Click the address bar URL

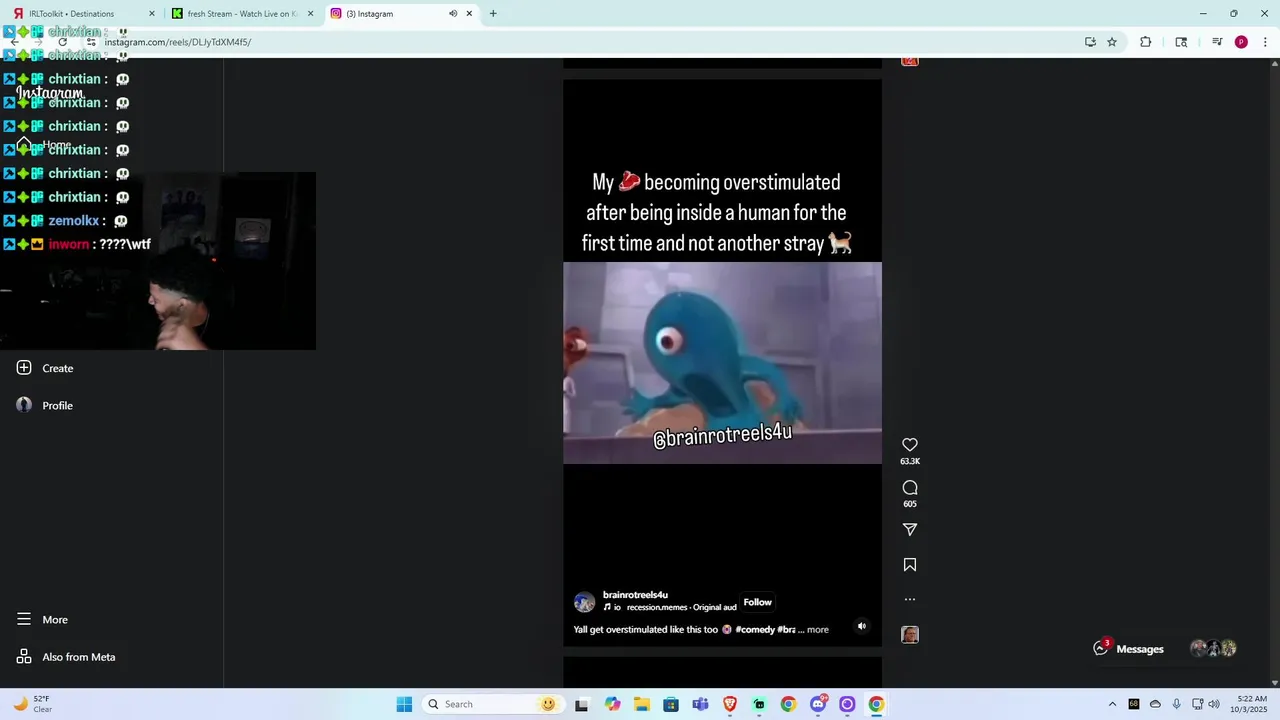tap(178, 42)
